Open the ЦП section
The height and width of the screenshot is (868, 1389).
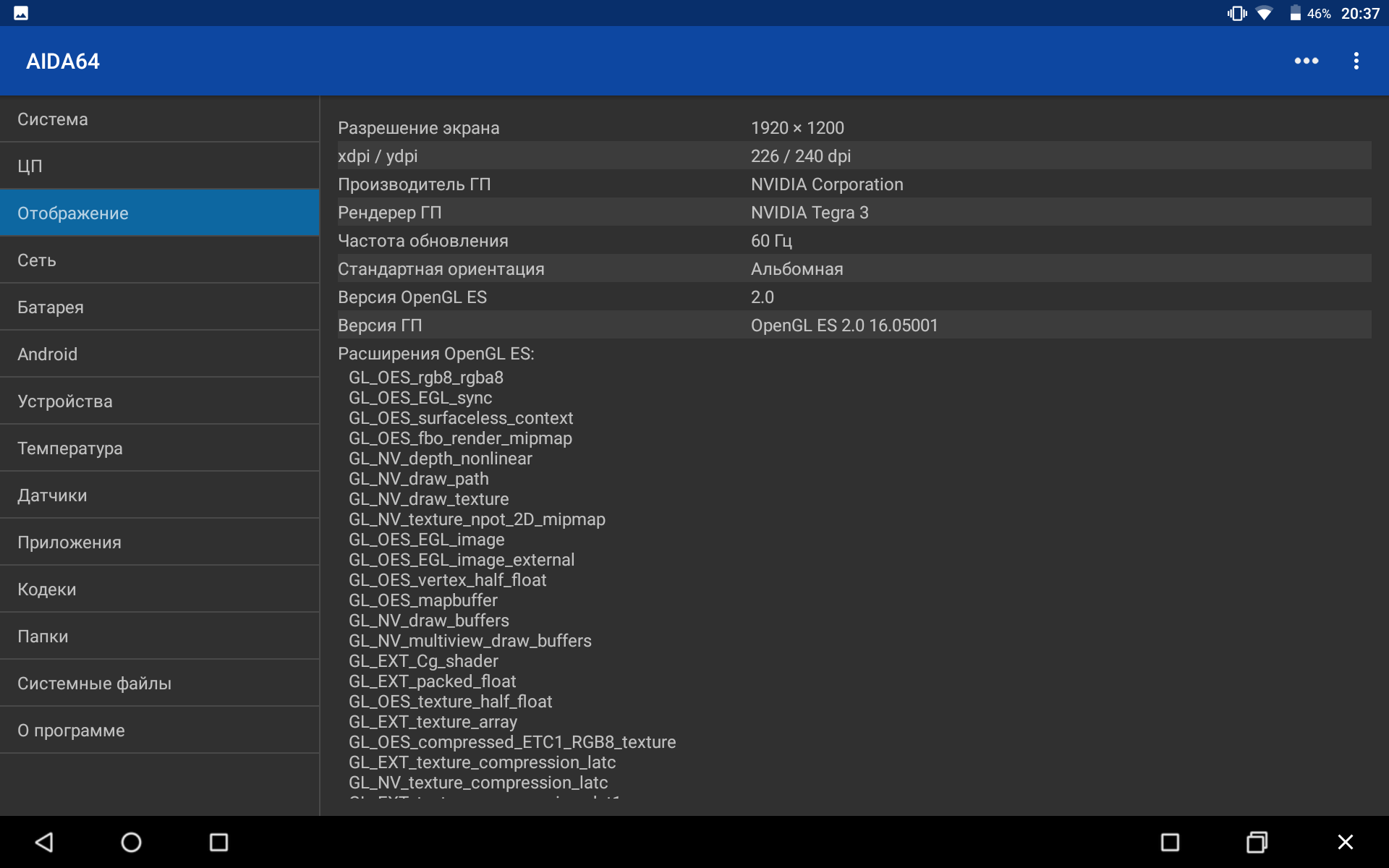159,166
